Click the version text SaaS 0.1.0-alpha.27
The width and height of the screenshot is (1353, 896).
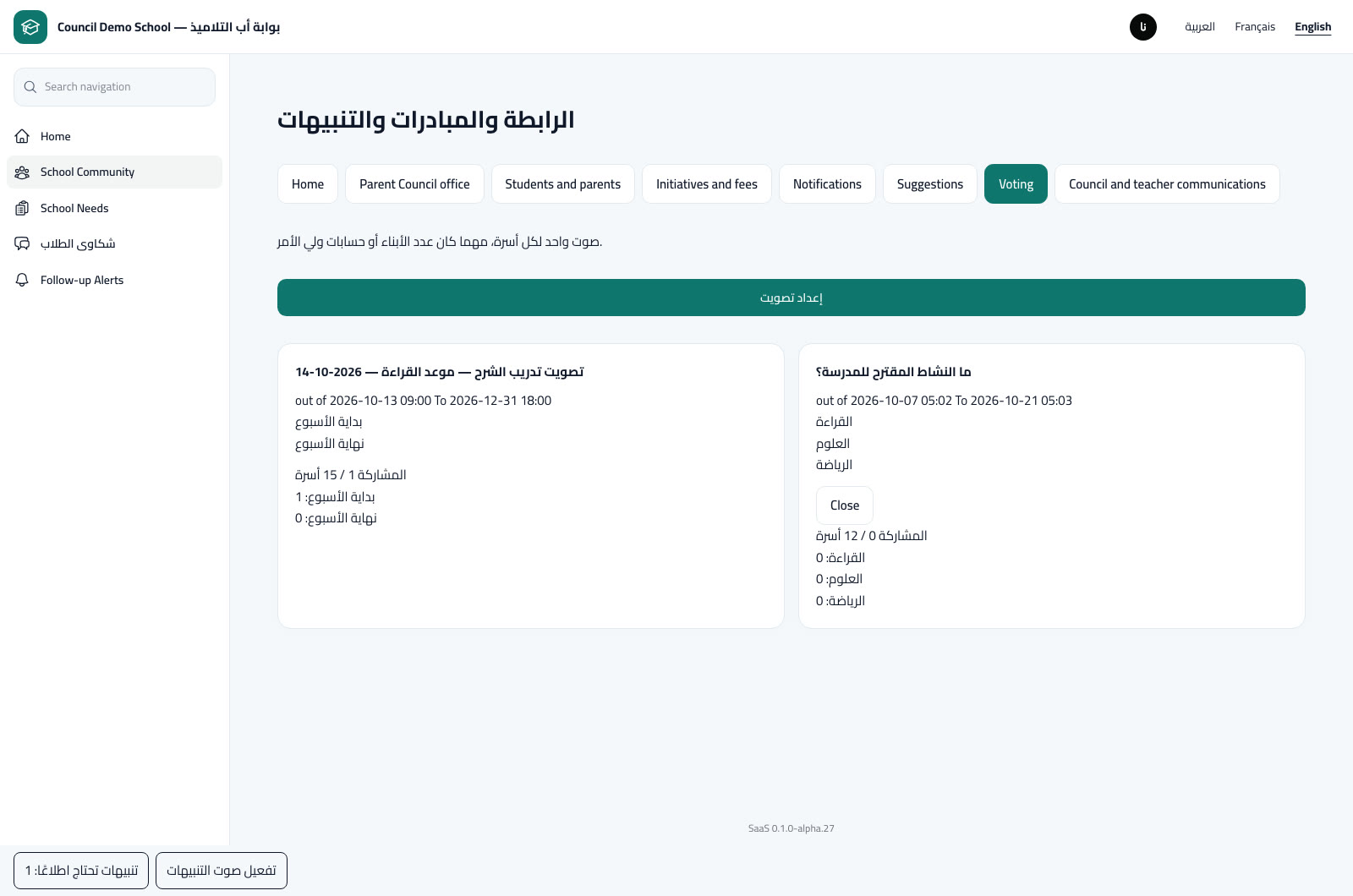click(792, 828)
